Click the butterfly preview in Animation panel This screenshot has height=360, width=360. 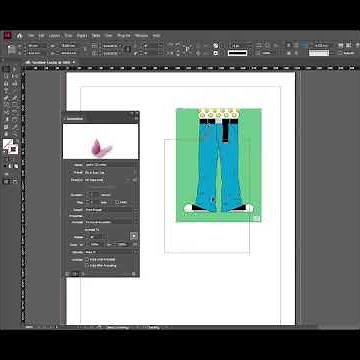click(x=101, y=141)
